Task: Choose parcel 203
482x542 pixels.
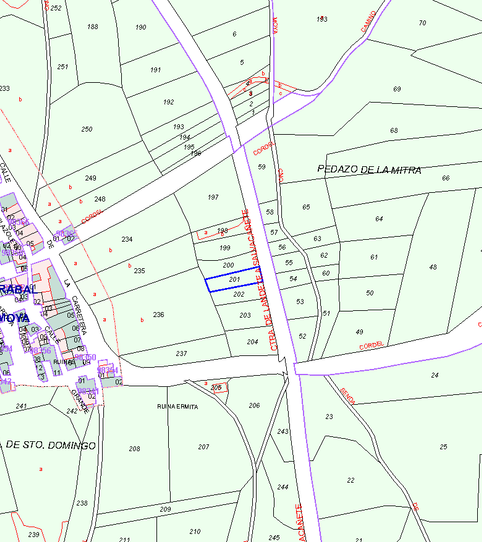Action: (245, 315)
